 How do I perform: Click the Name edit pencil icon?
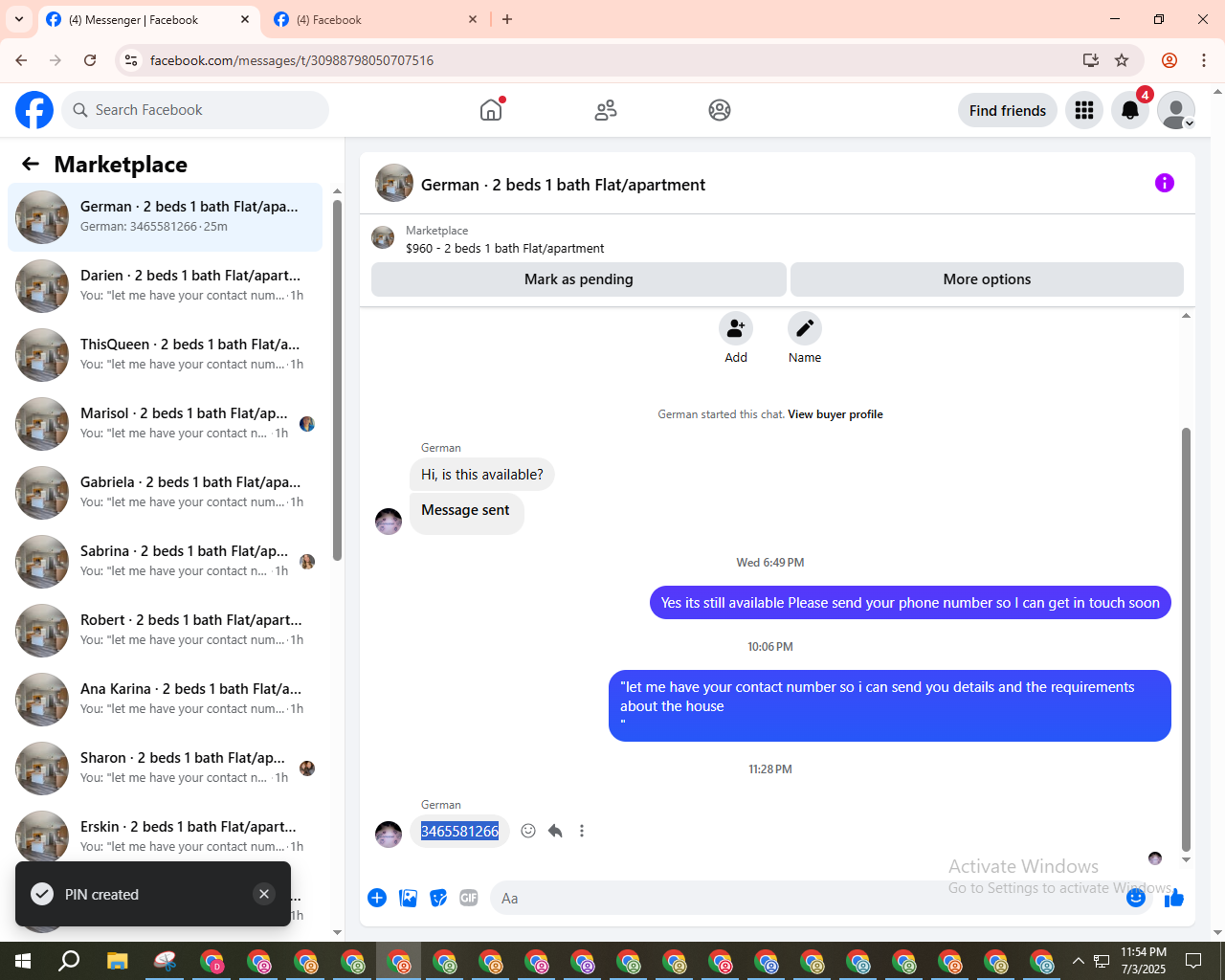click(x=805, y=328)
